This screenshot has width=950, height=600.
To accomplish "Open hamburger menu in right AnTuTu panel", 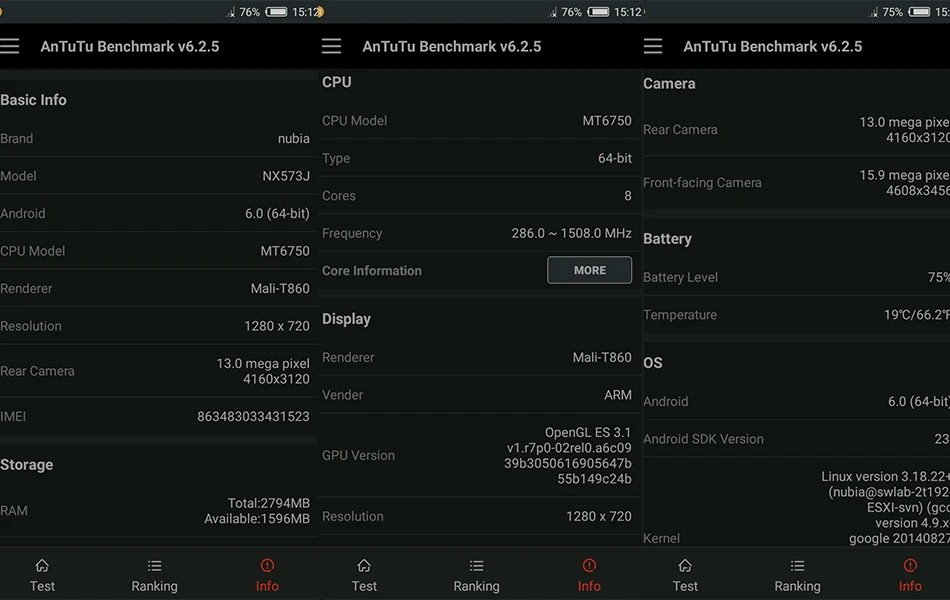I will tap(653, 46).
